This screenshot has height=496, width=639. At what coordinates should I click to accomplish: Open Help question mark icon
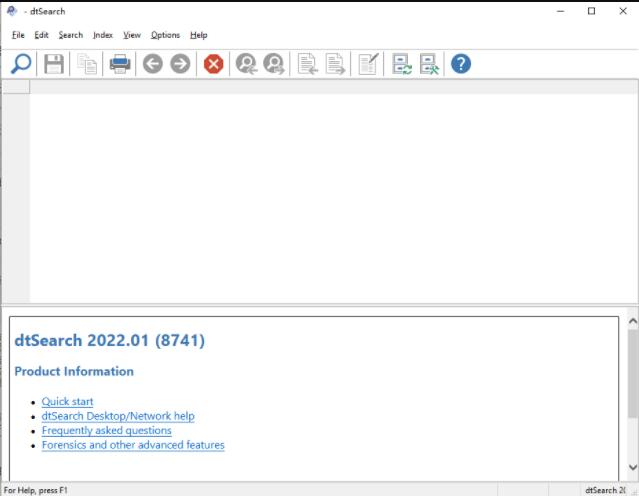tap(461, 64)
